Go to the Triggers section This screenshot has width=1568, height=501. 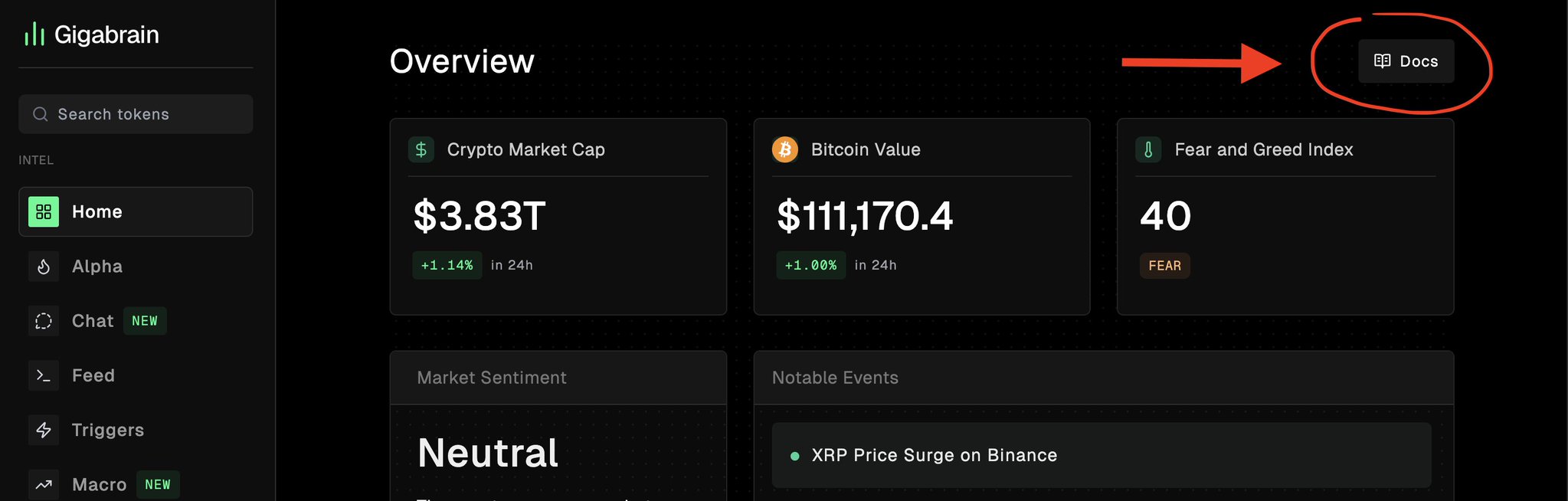tap(107, 430)
